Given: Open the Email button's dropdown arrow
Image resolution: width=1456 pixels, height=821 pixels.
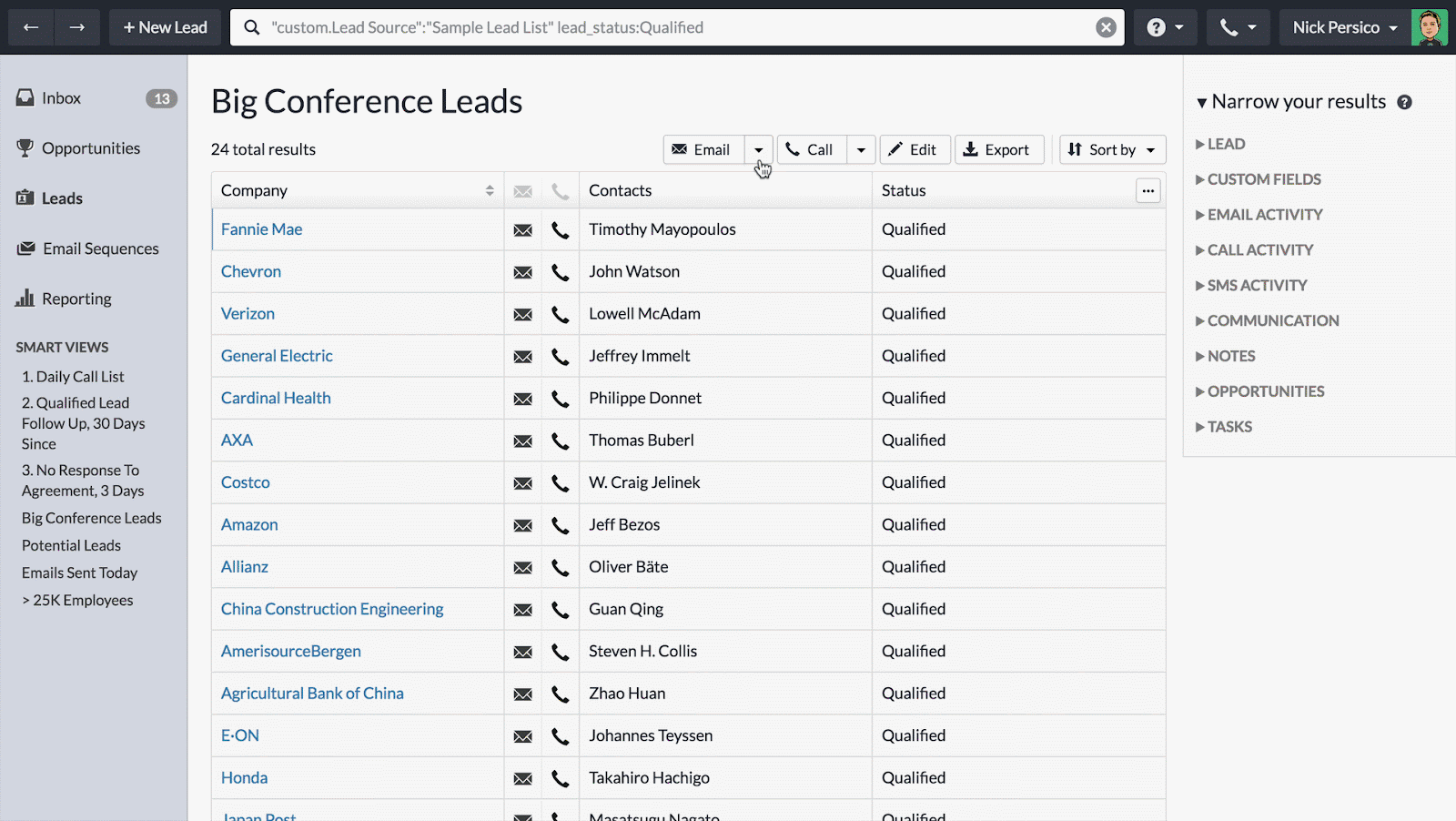Looking at the screenshot, I should click(759, 149).
